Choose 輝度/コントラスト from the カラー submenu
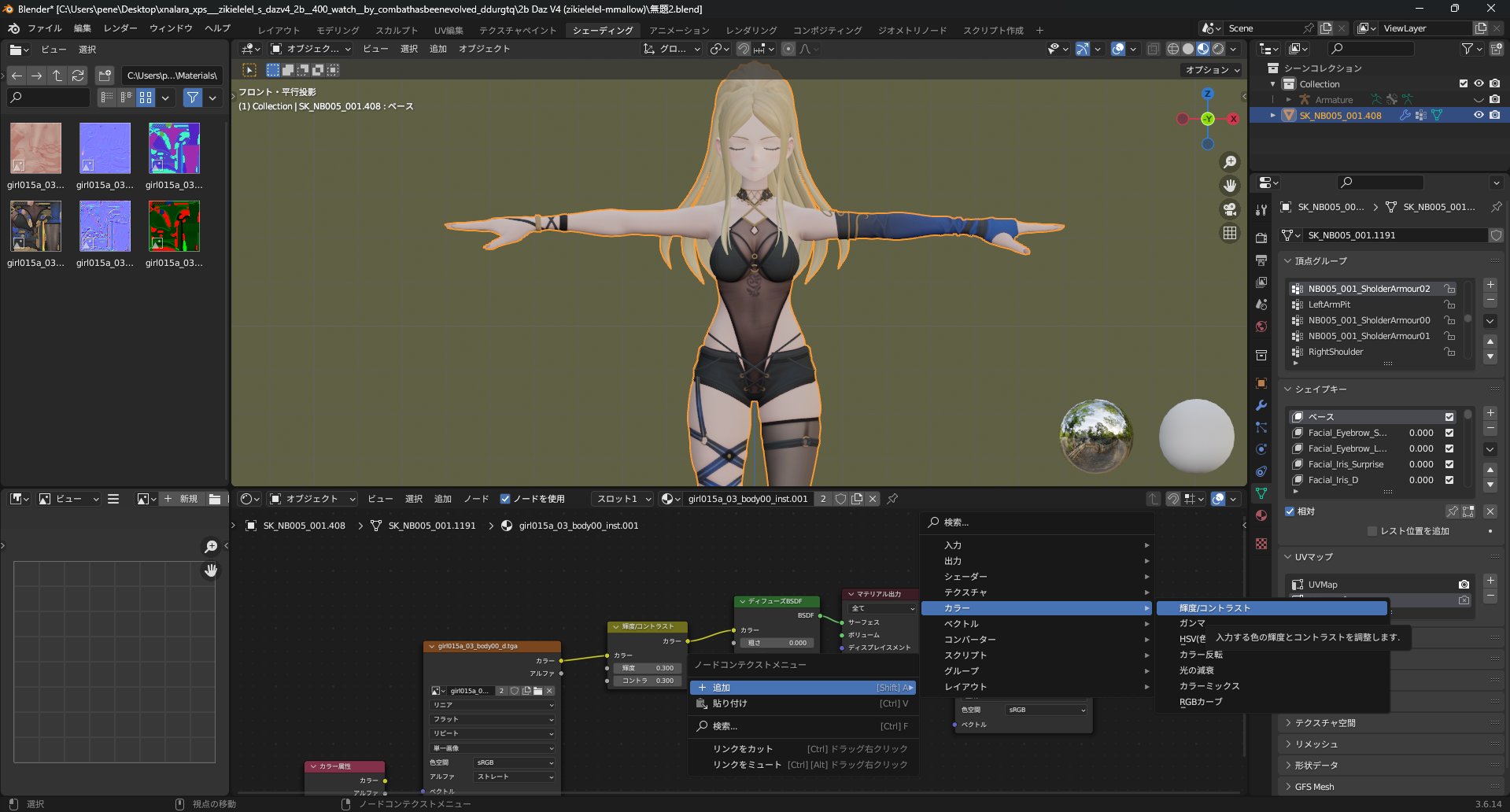1510x812 pixels. (1272, 608)
